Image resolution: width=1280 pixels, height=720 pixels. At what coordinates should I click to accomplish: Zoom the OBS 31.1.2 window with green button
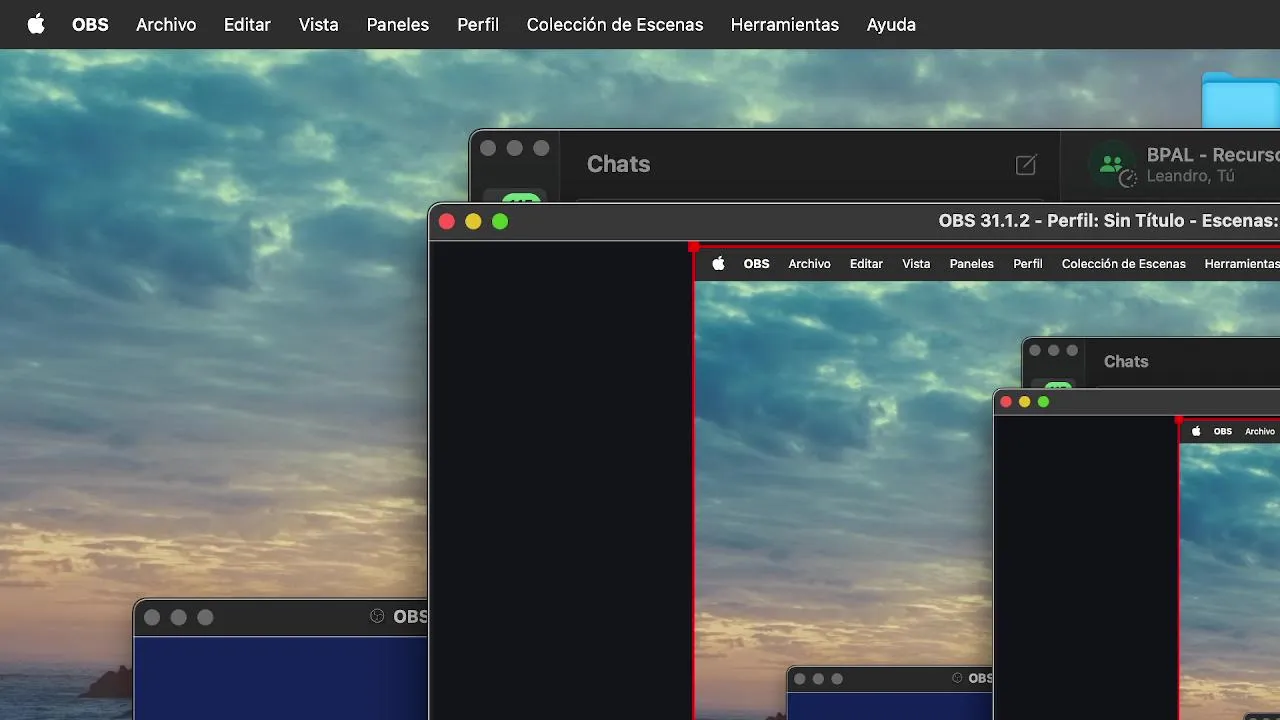coord(500,221)
